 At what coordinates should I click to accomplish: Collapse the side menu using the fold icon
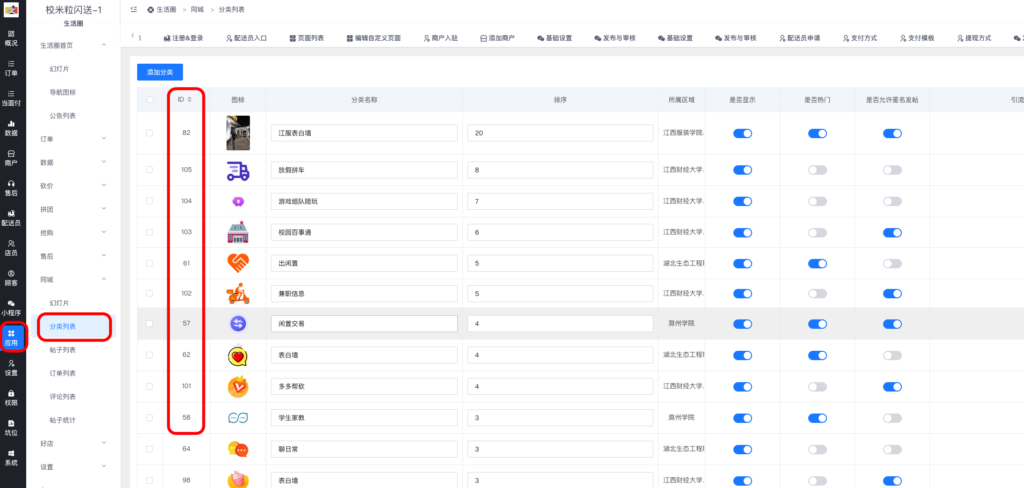click(134, 10)
